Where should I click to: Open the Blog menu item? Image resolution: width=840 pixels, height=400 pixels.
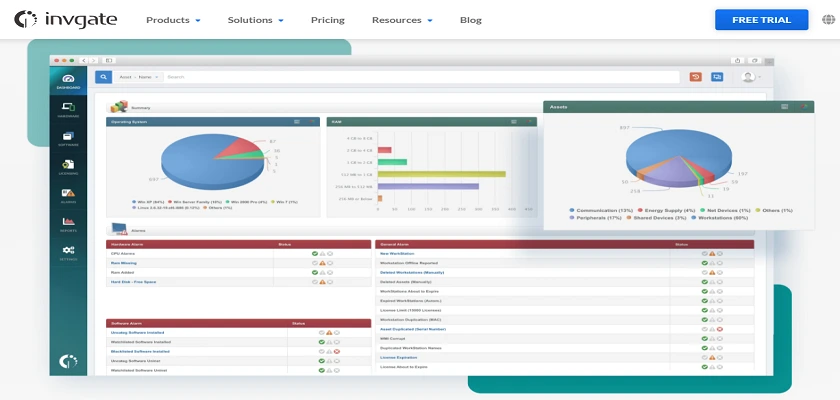pyautogui.click(x=471, y=20)
